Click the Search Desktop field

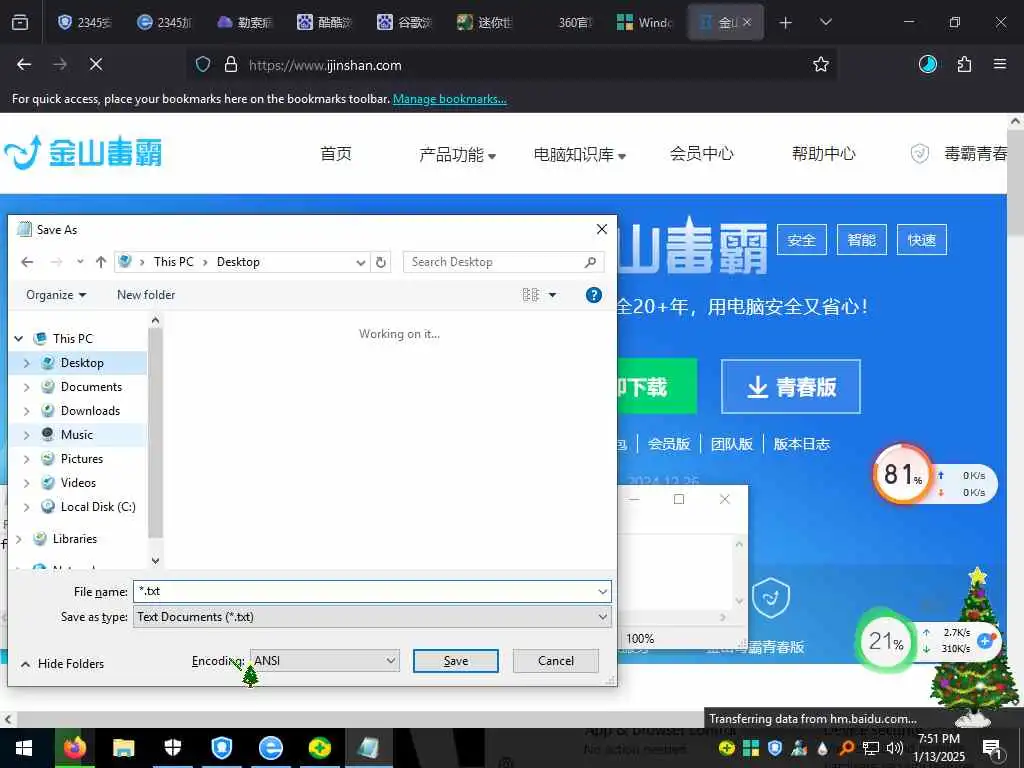pyautogui.click(x=494, y=262)
